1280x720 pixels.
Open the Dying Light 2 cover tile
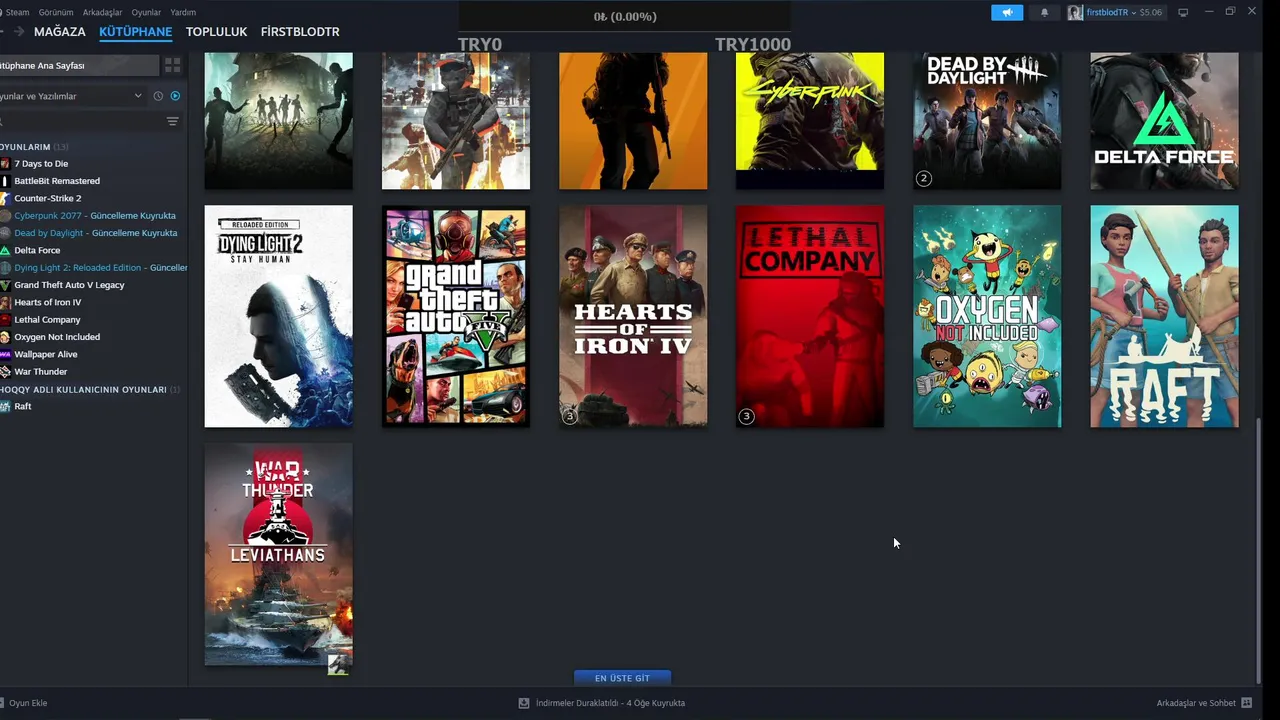pyautogui.click(x=278, y=316)
